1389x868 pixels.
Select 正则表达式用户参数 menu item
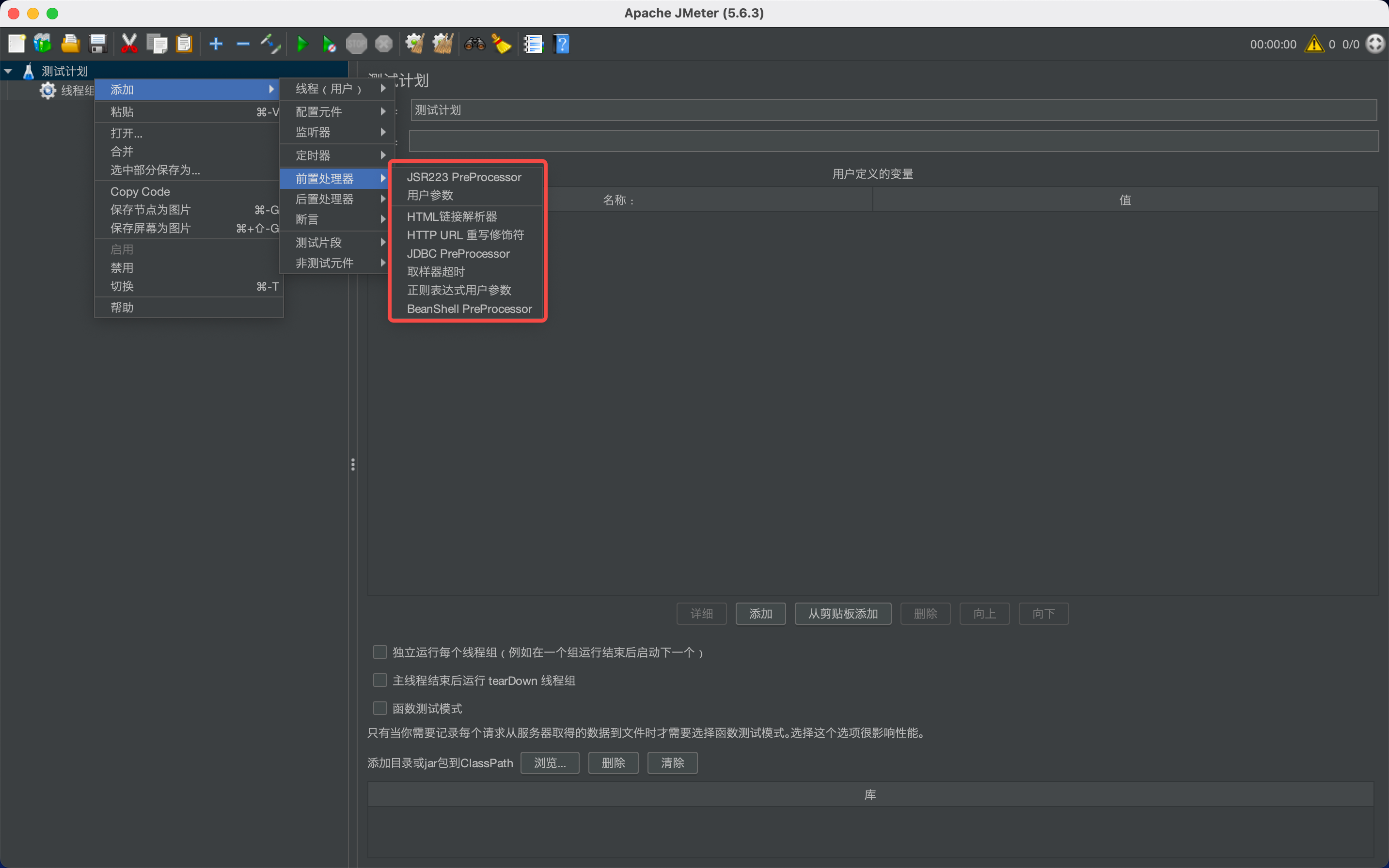pos(467,290)
